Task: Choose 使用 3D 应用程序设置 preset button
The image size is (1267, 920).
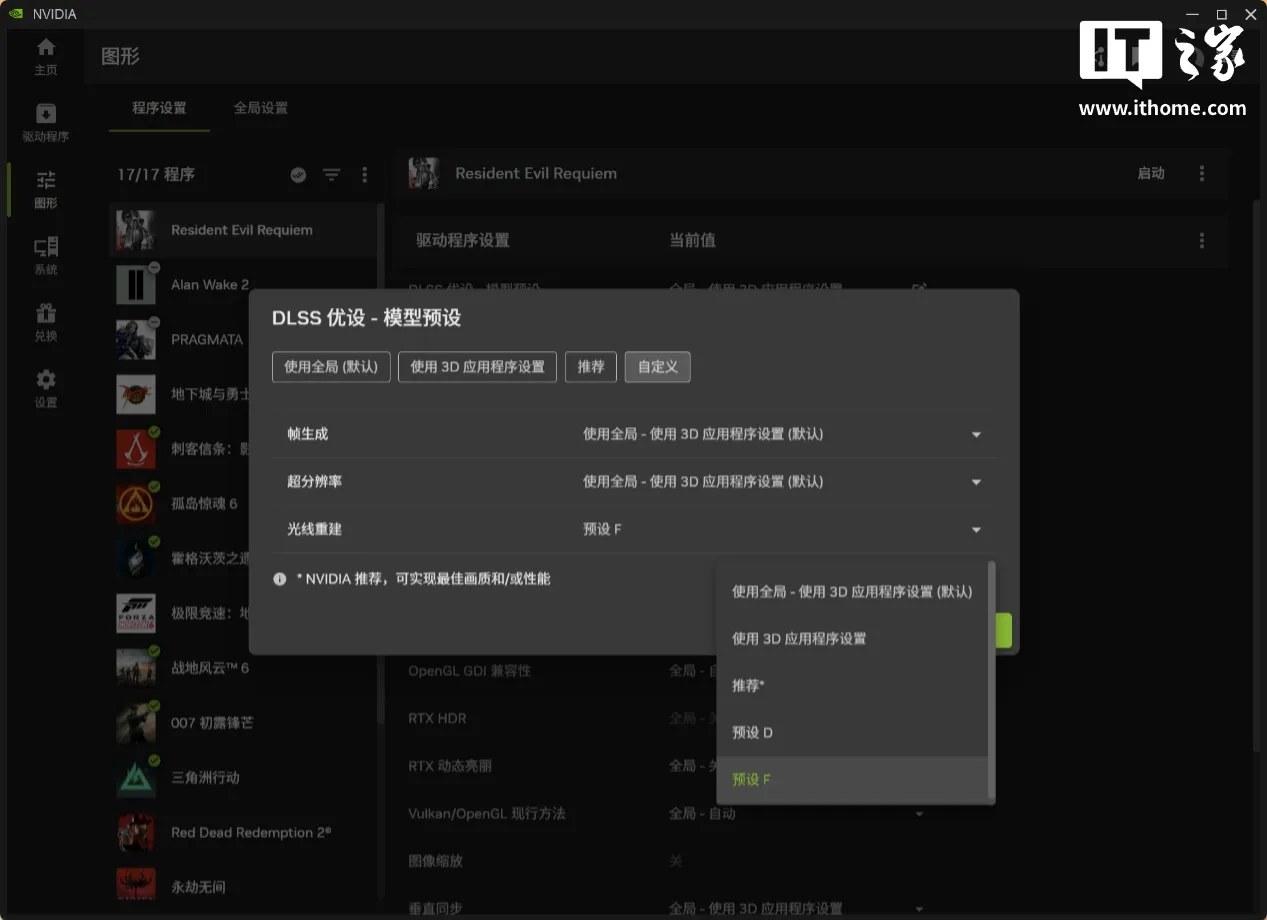Action: (478, 367)
